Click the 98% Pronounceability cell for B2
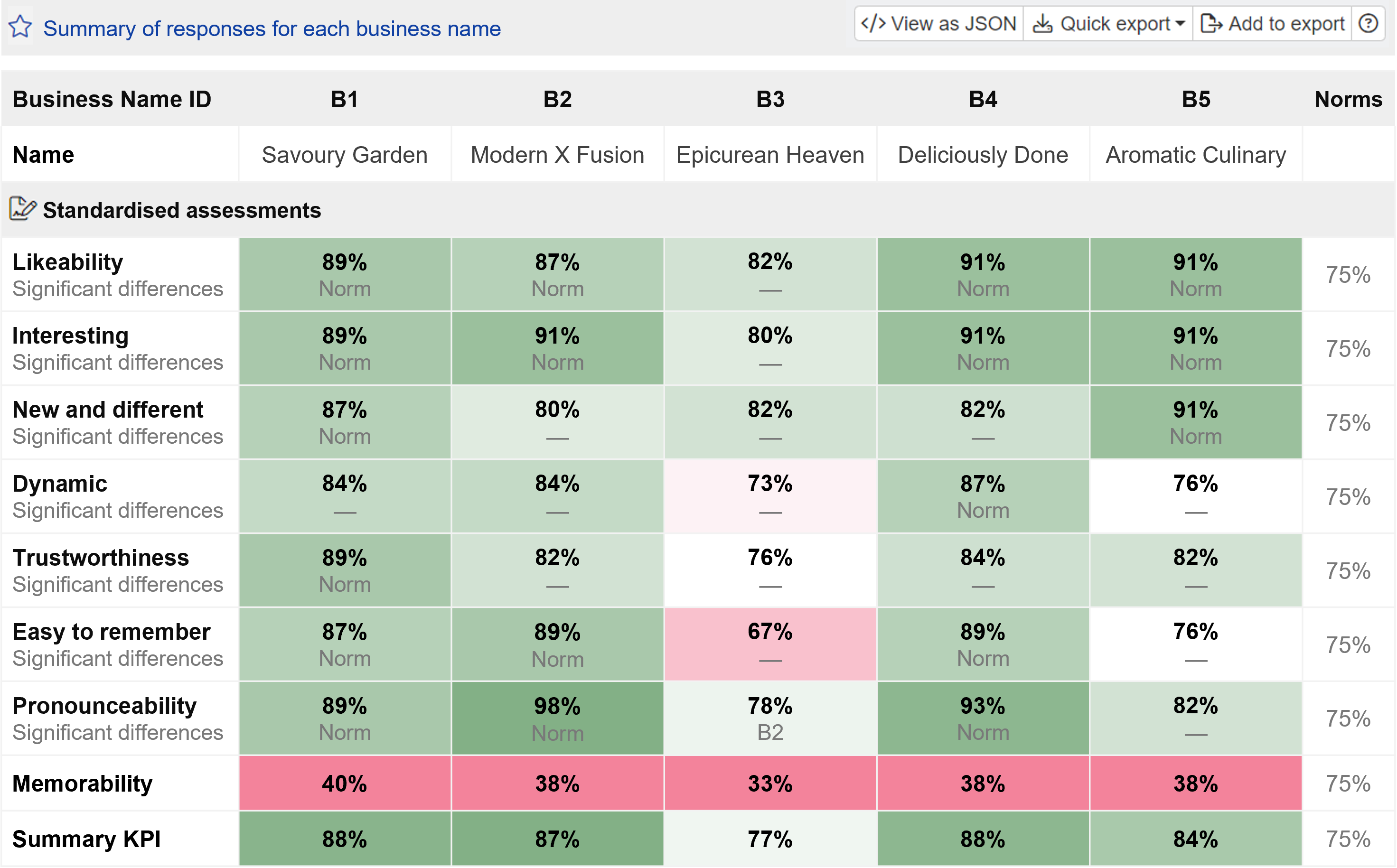Screen dimensions: 1397x868 [557, 718]
